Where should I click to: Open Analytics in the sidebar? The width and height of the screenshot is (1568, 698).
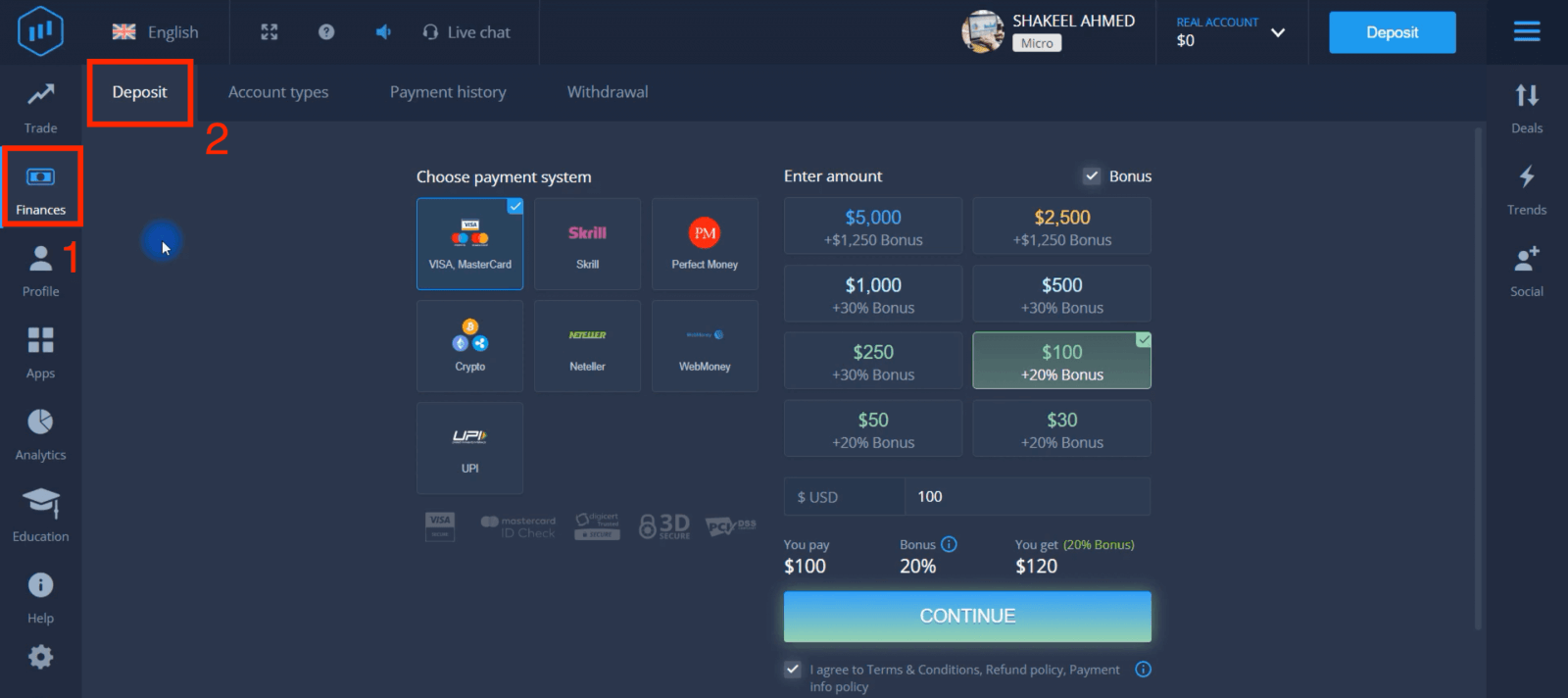(x=40, y=433)
